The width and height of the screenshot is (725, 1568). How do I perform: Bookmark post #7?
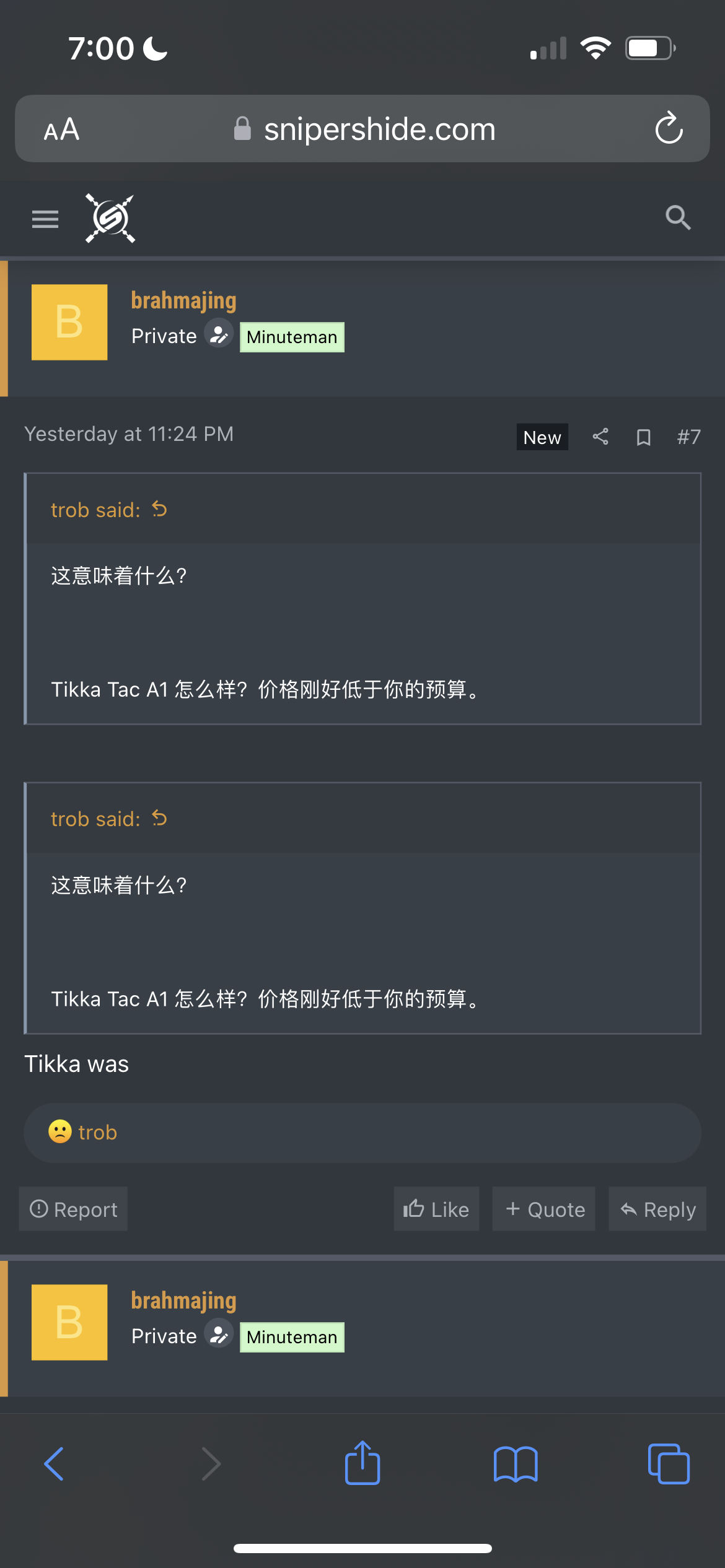pyautogui.click(x=643, y=437)
